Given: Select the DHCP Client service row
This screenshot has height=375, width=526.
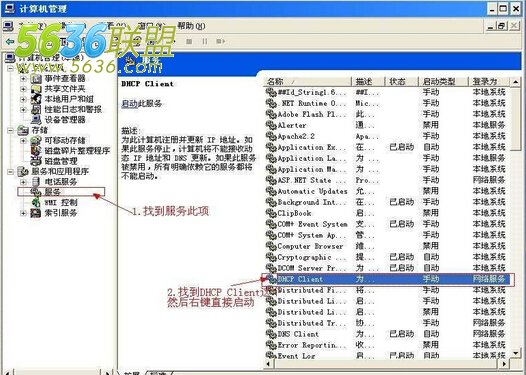Looking at the screenshot, I should (x=387, y=279).
